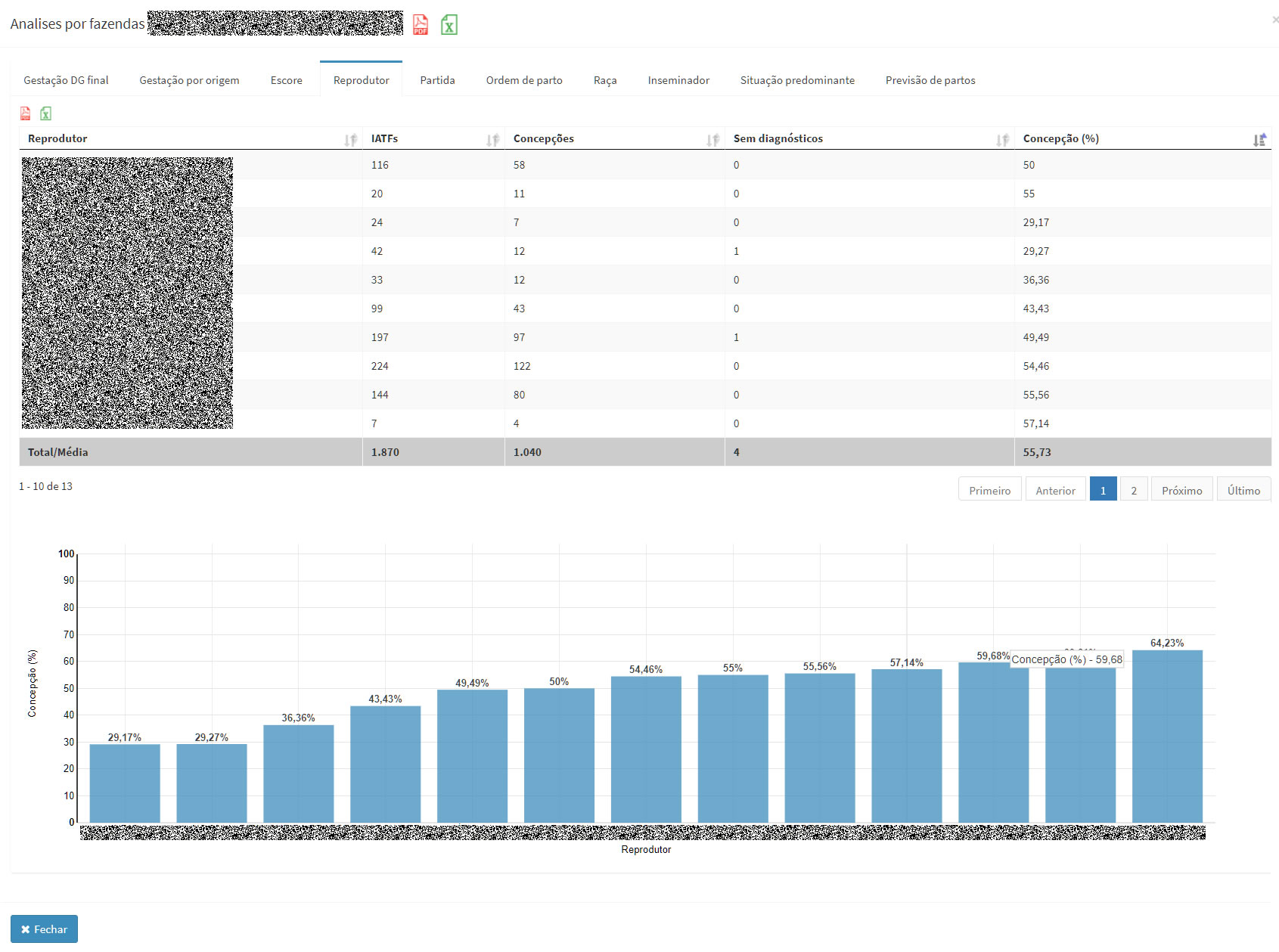Viewport: 1279px width, 952px height.
Task: Click the chart bar labeled 49,49%
Action: (473, 756)
